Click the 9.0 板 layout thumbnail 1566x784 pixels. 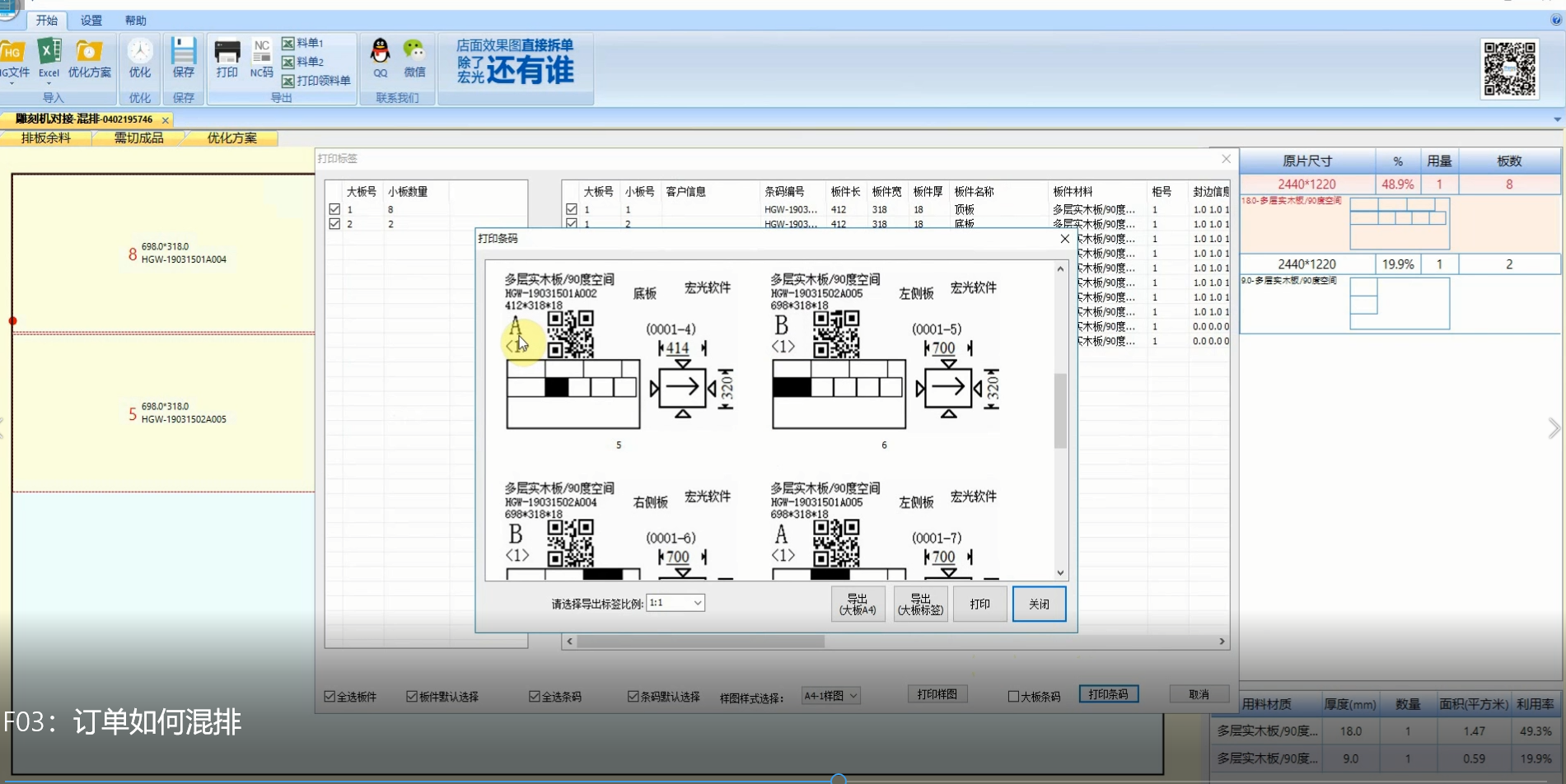click(x=1400, y=304)
